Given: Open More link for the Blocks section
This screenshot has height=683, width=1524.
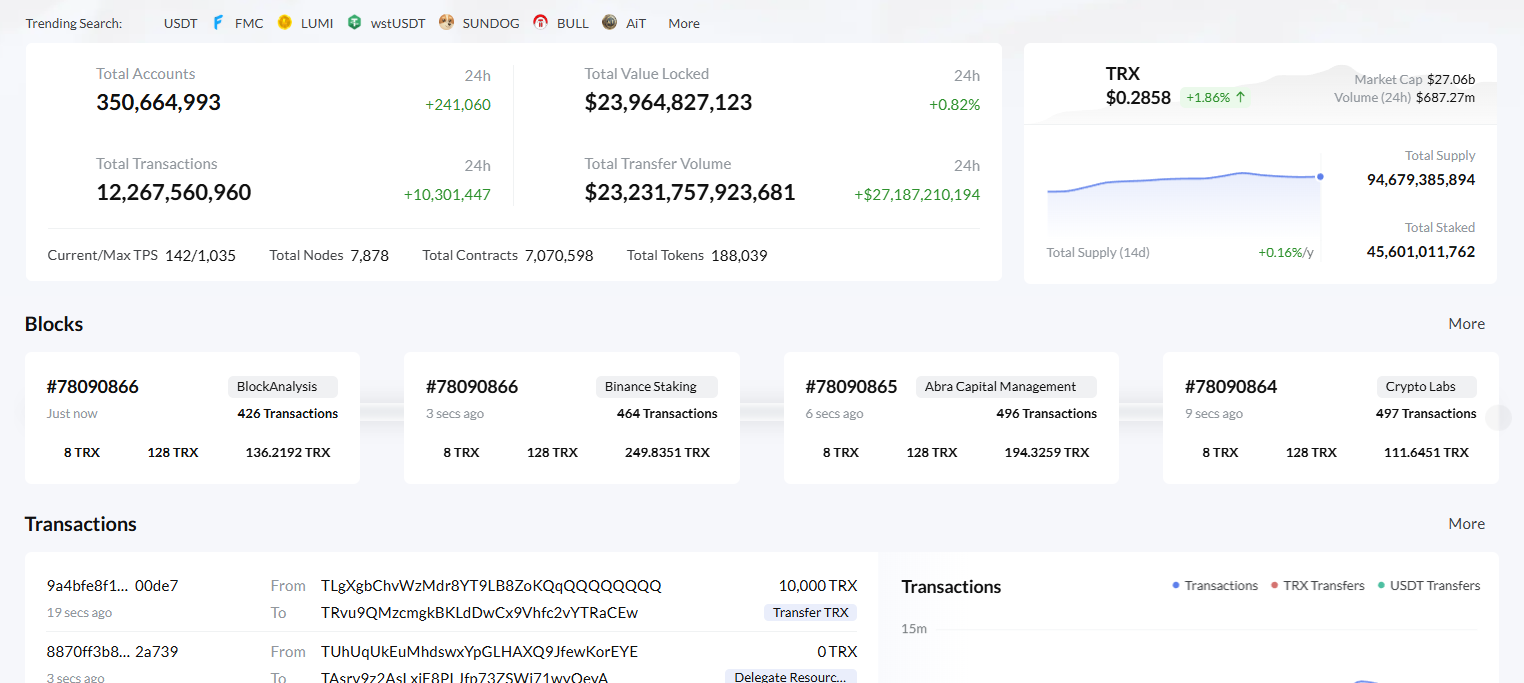Looking at the screenshot, I should [1466, 324].
